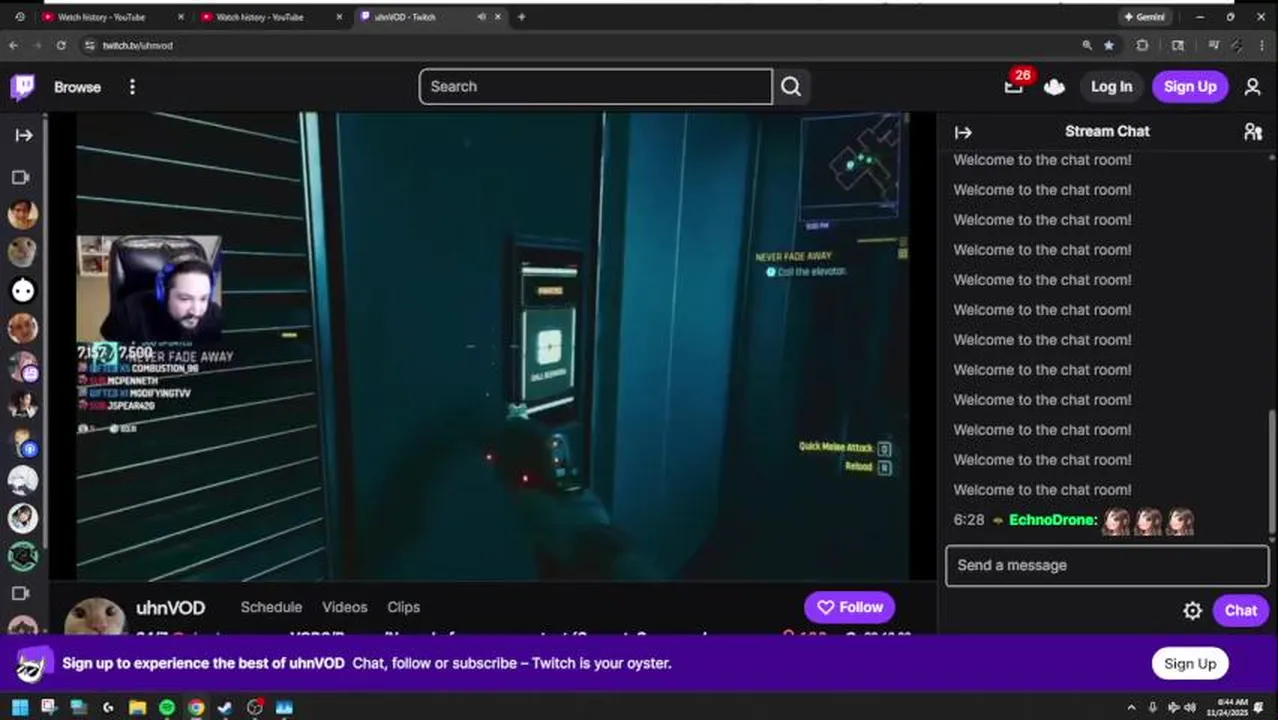Open the browser extensions icon
This screenshot has width=1278, height=720.
click(x=1143, y=45)
